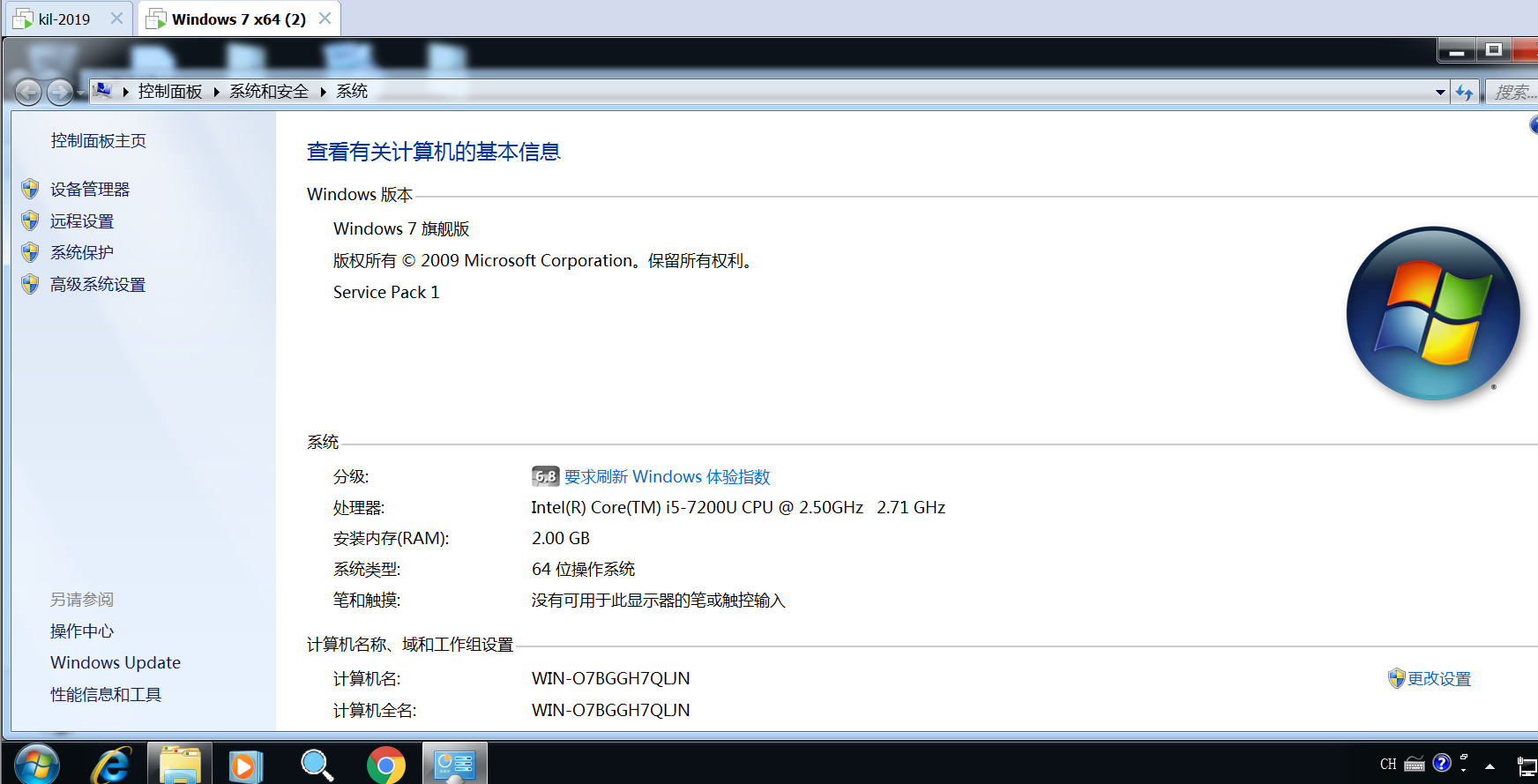Open 要求刷新 Windows 体验指数 link
The width and height of the screenshot is (1538, 784).
point(667,477)
